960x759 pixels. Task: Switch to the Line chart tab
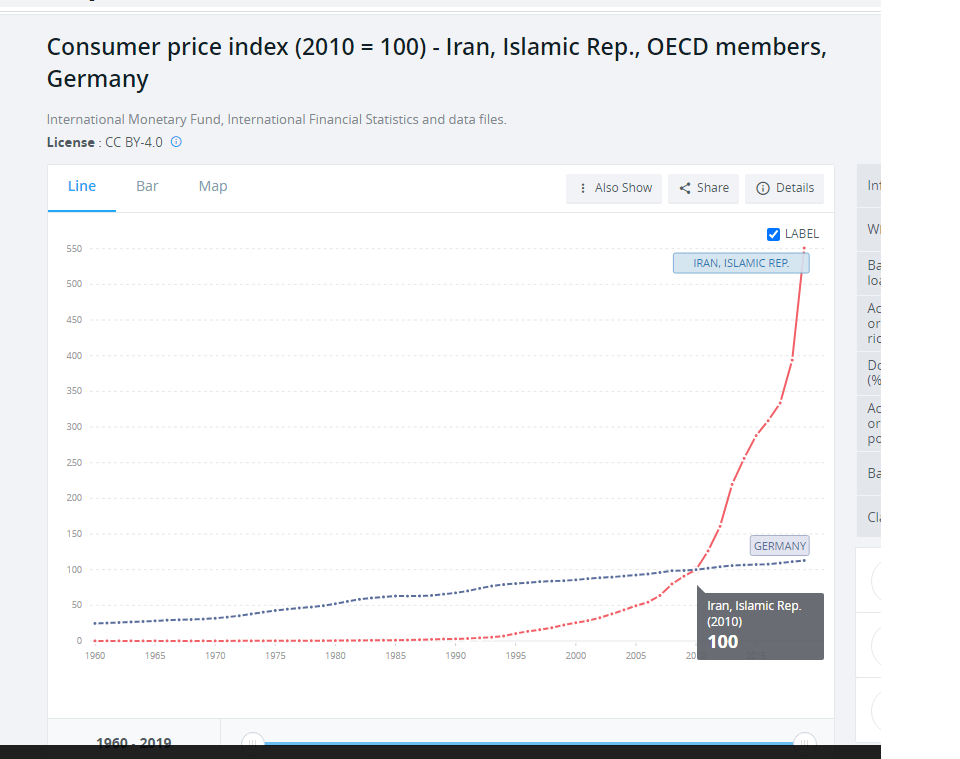coord(82,186)
